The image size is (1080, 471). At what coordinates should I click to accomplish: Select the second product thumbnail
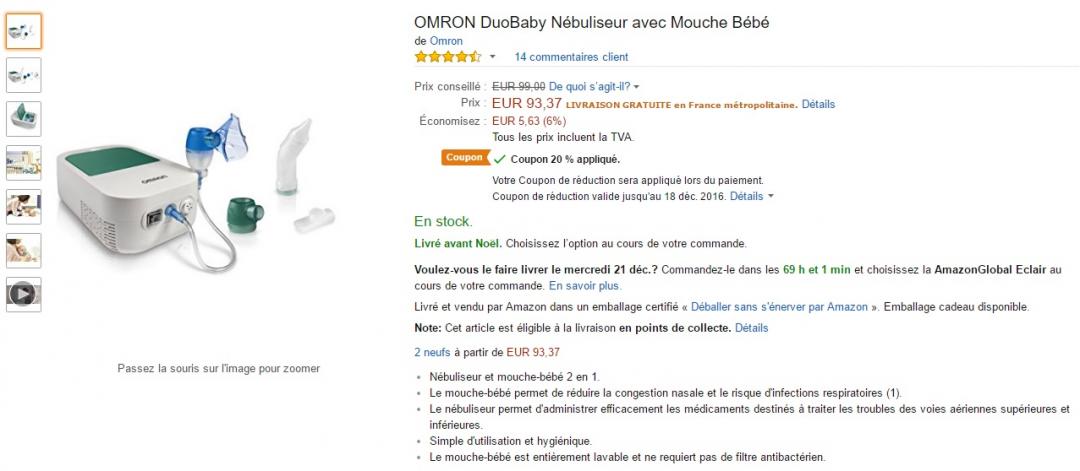click(x=24, y=75)
